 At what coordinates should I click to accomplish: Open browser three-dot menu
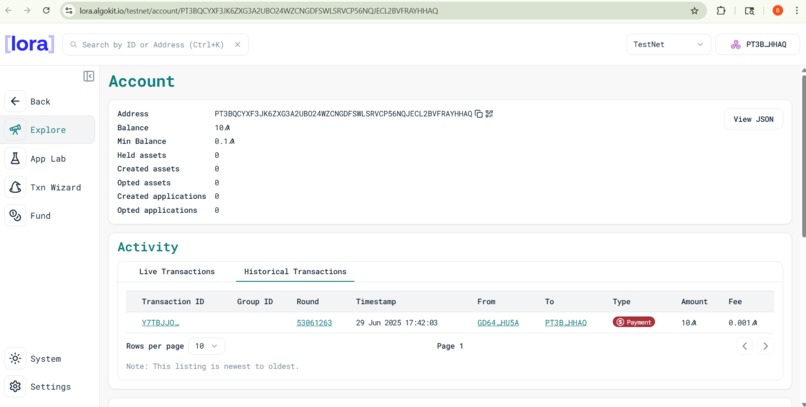coord(796,10)
